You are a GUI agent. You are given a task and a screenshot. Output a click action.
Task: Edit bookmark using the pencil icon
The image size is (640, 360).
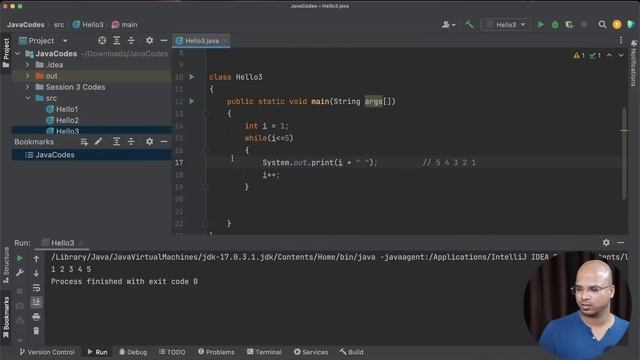click(x=98, y=142)
